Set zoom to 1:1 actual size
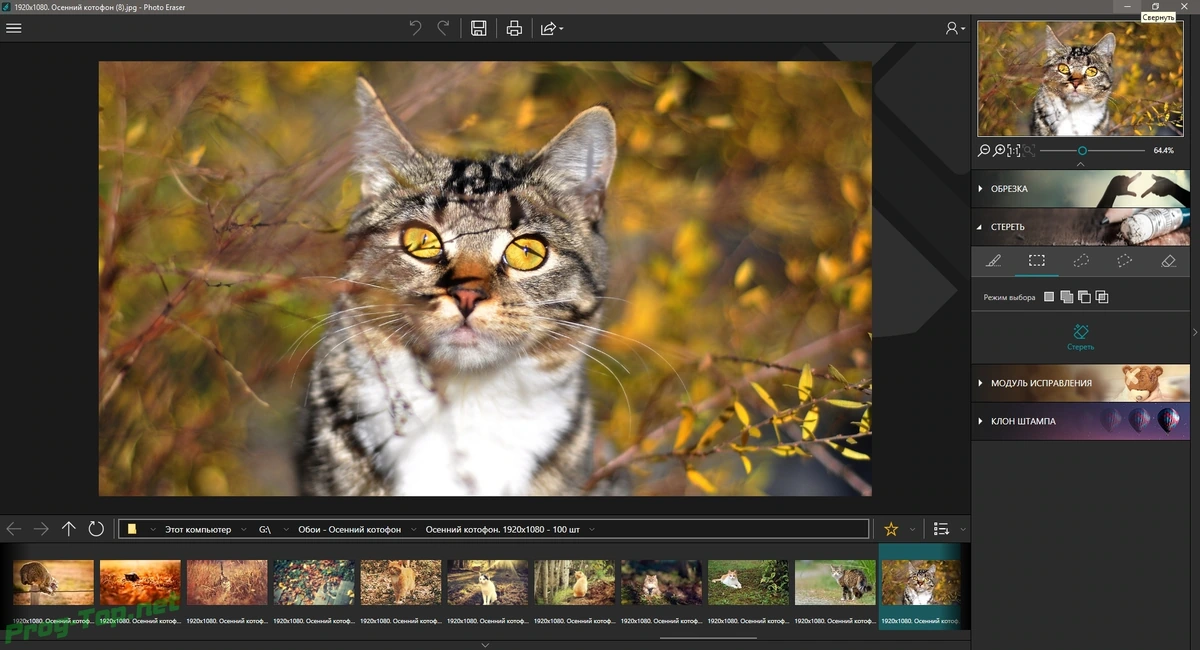Viewport: 1200px width, 650px height. pyautogui.click(x=1014, y=150)
